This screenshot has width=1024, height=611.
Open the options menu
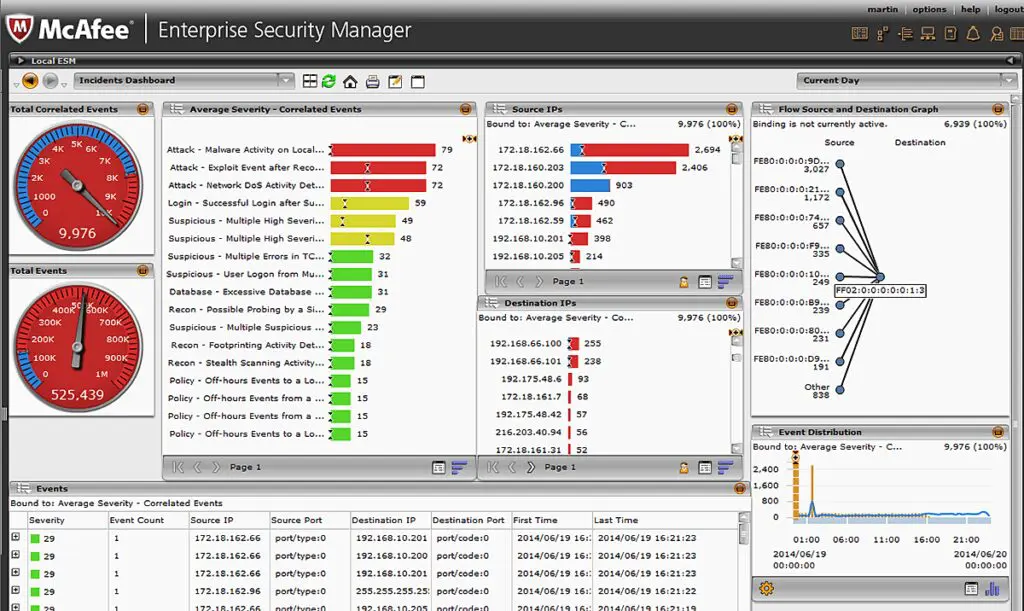point(929,9)
